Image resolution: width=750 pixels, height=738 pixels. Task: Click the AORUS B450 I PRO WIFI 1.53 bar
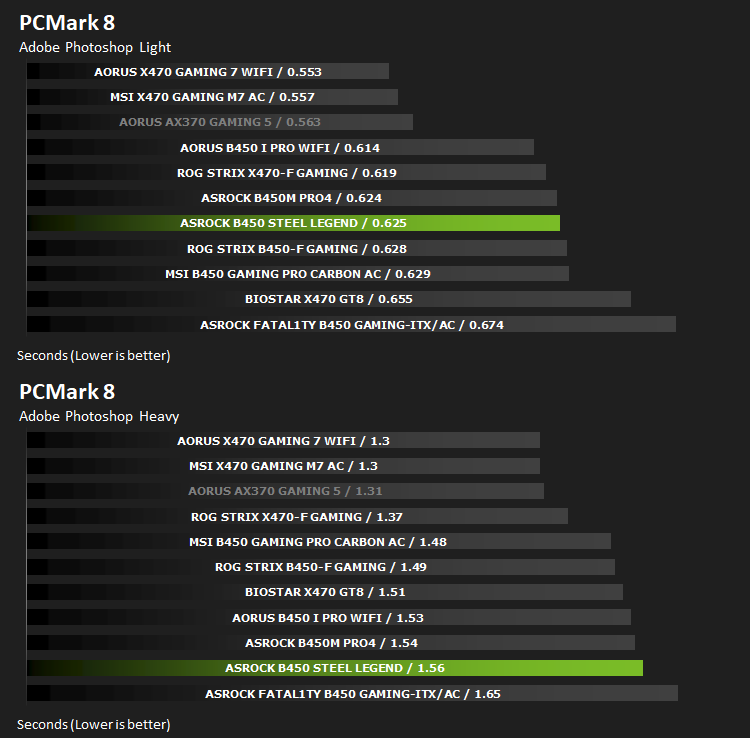coord(329,617)
